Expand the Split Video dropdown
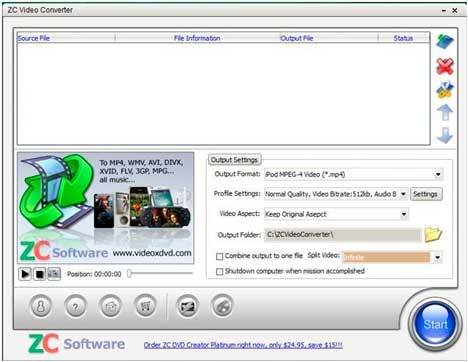The width and height of the screenshot is (468, 362). [x=437, y=257]
